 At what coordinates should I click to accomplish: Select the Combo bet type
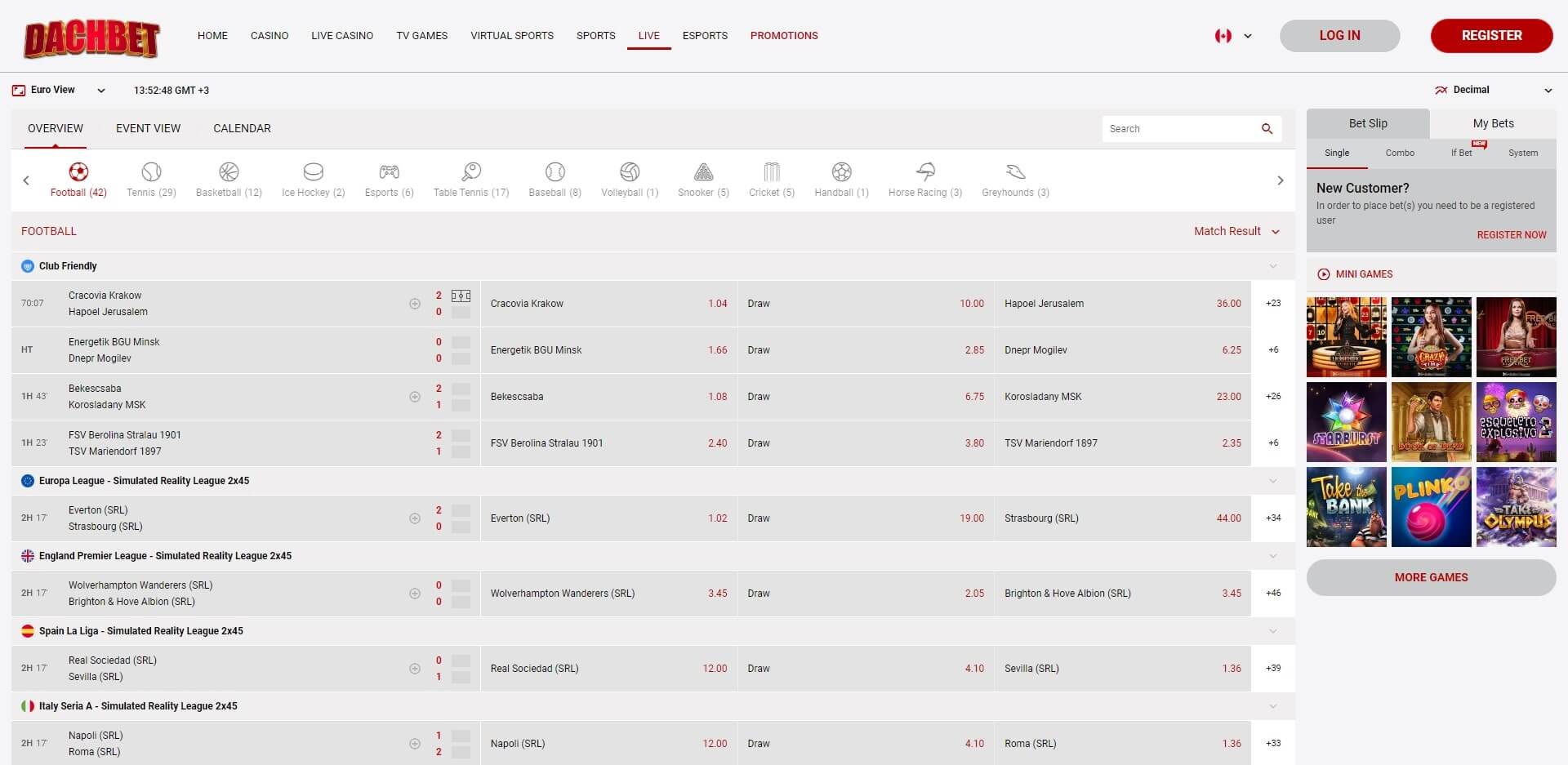coord(1399,153)
